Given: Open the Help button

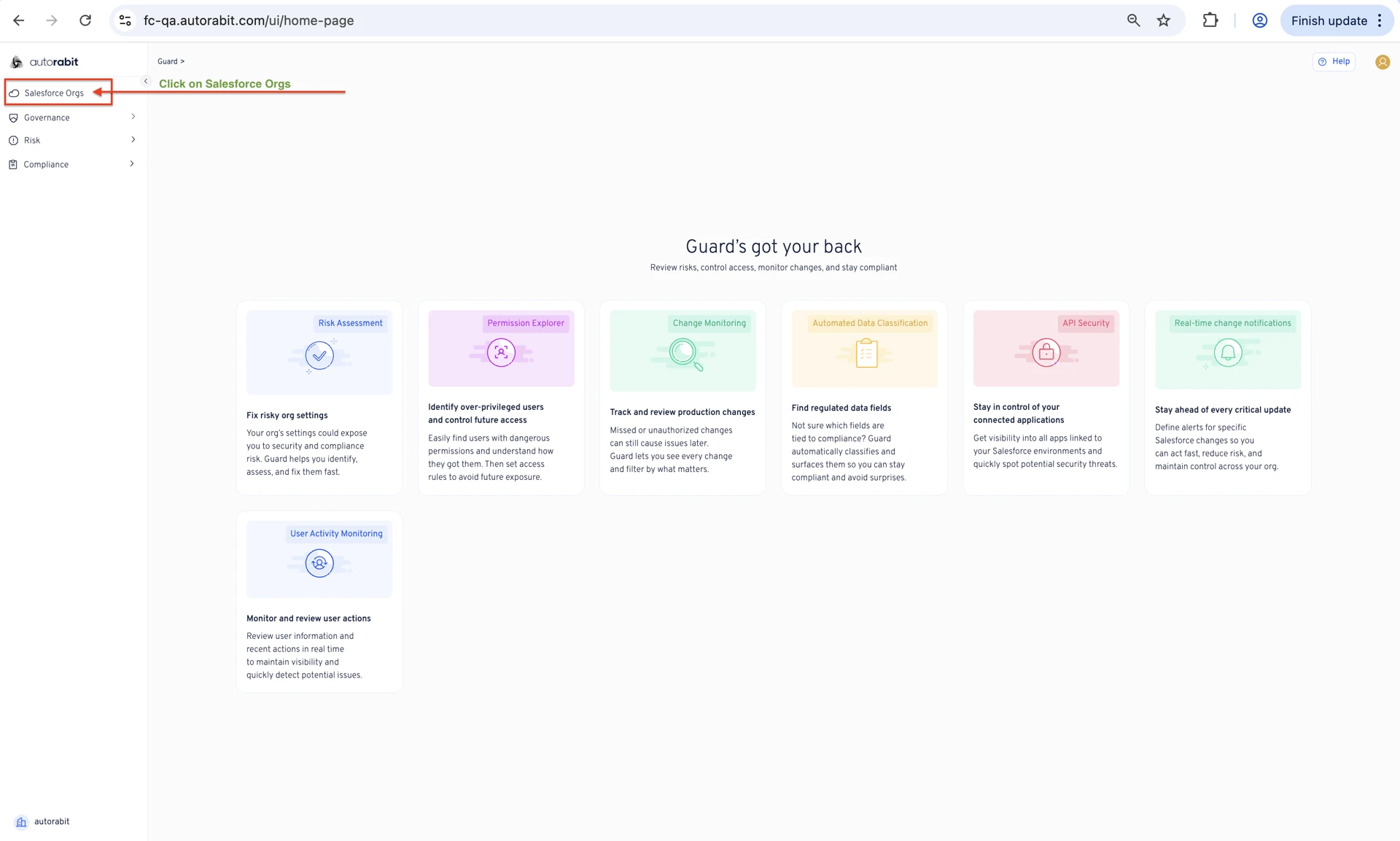Looking at the screenshot, I should point(1334,62).
